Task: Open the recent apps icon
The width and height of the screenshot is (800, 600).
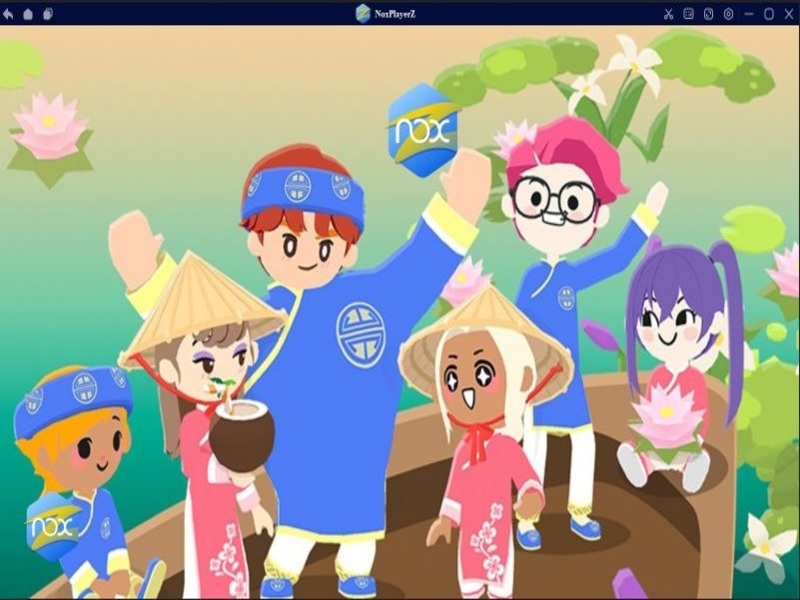Action: (48, 14)
